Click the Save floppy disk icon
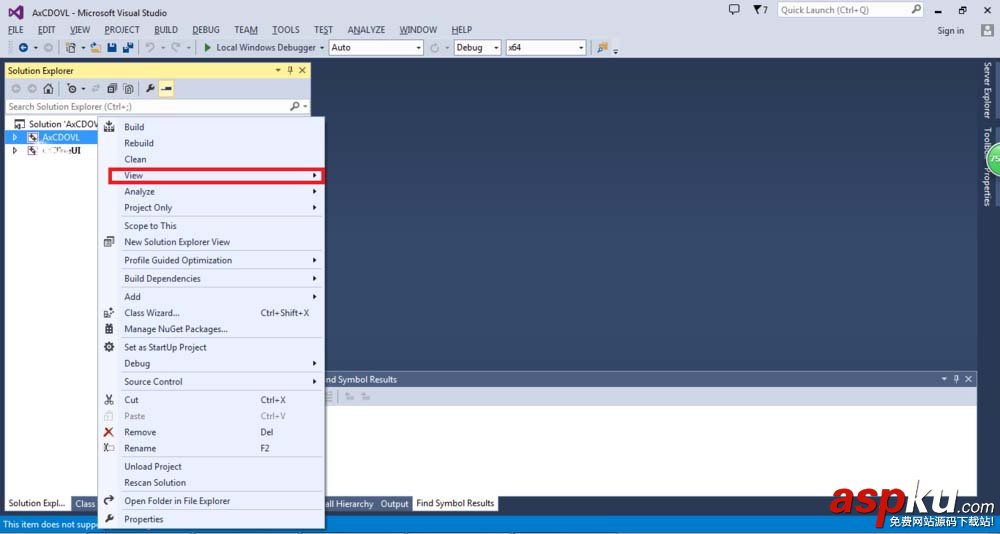The height and width of the screenshot is (534, 1000). 112,48
